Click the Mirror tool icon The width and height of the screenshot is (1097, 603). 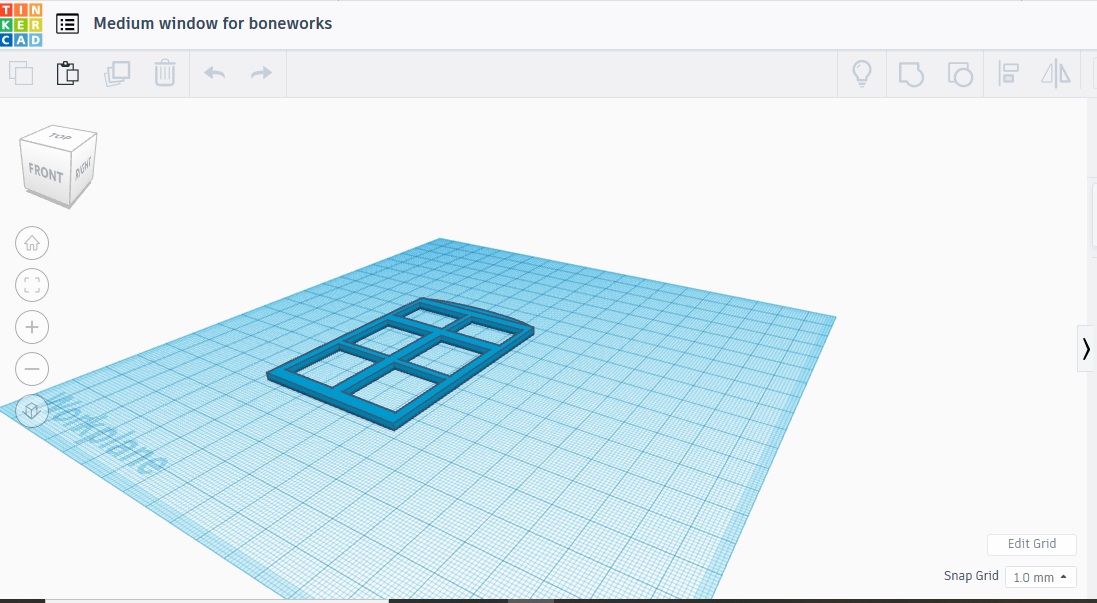[x=1056, y=73]
